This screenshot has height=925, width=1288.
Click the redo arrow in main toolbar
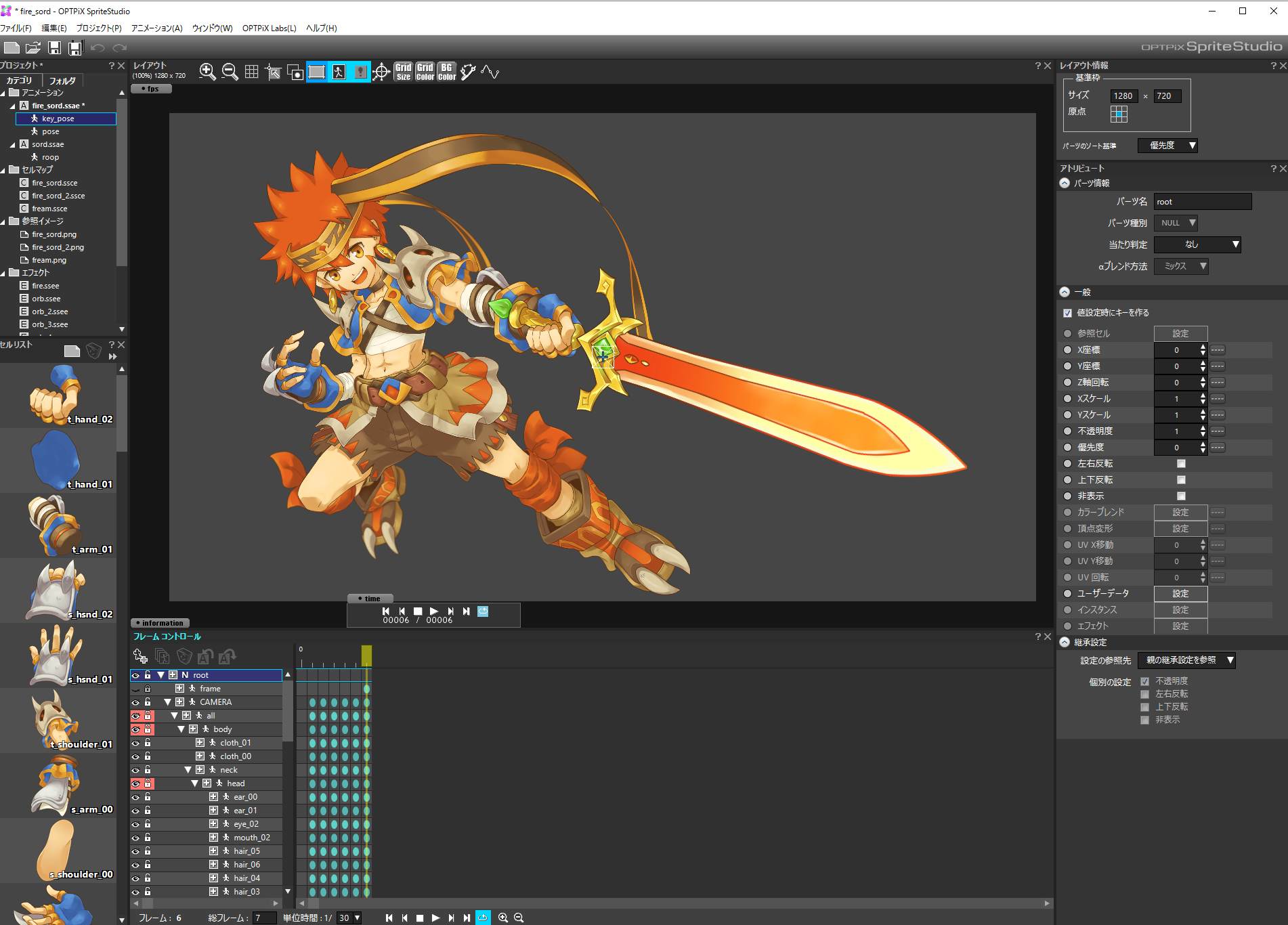(120, 47)
